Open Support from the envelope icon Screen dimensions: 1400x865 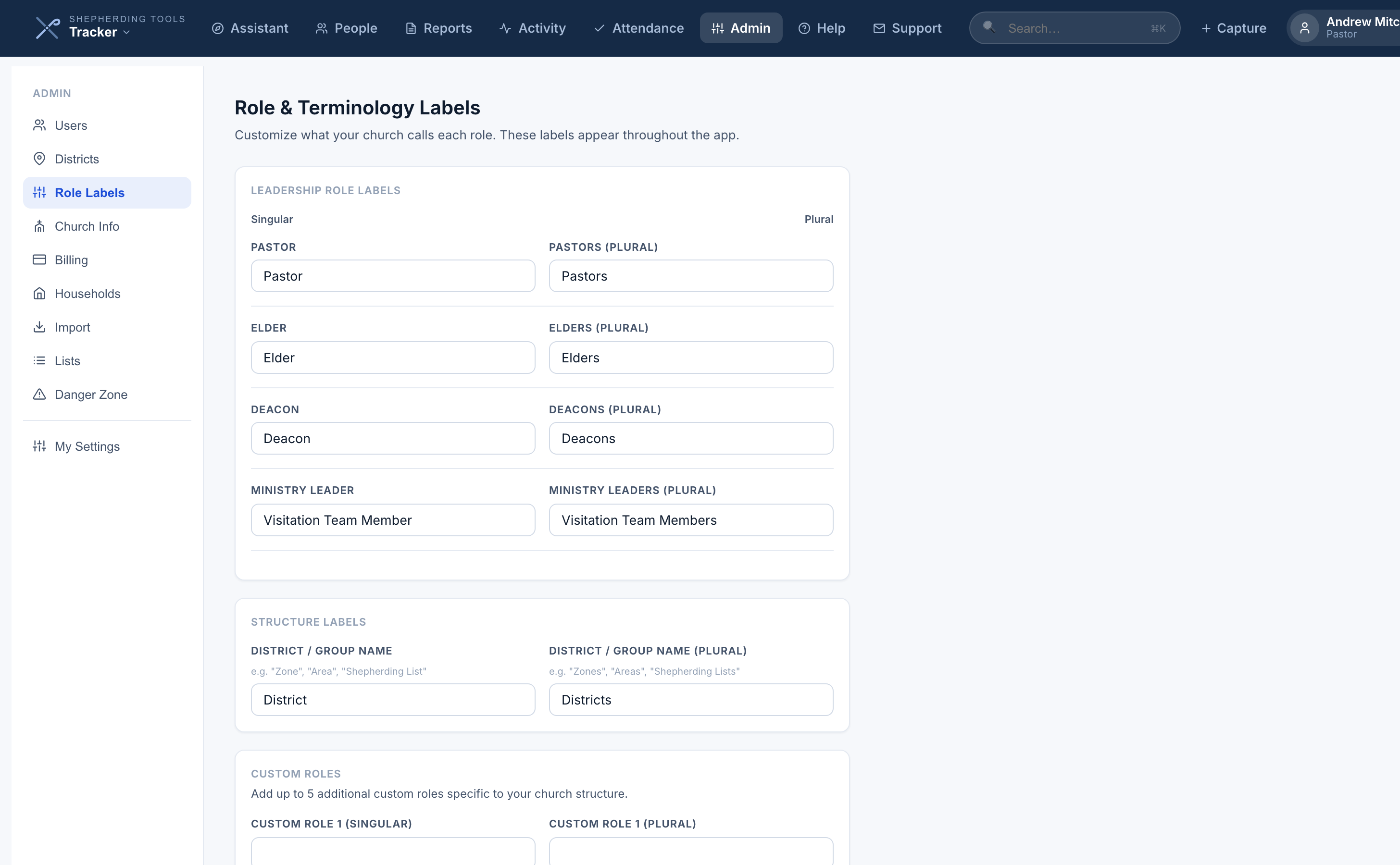[x=879, y=28]
